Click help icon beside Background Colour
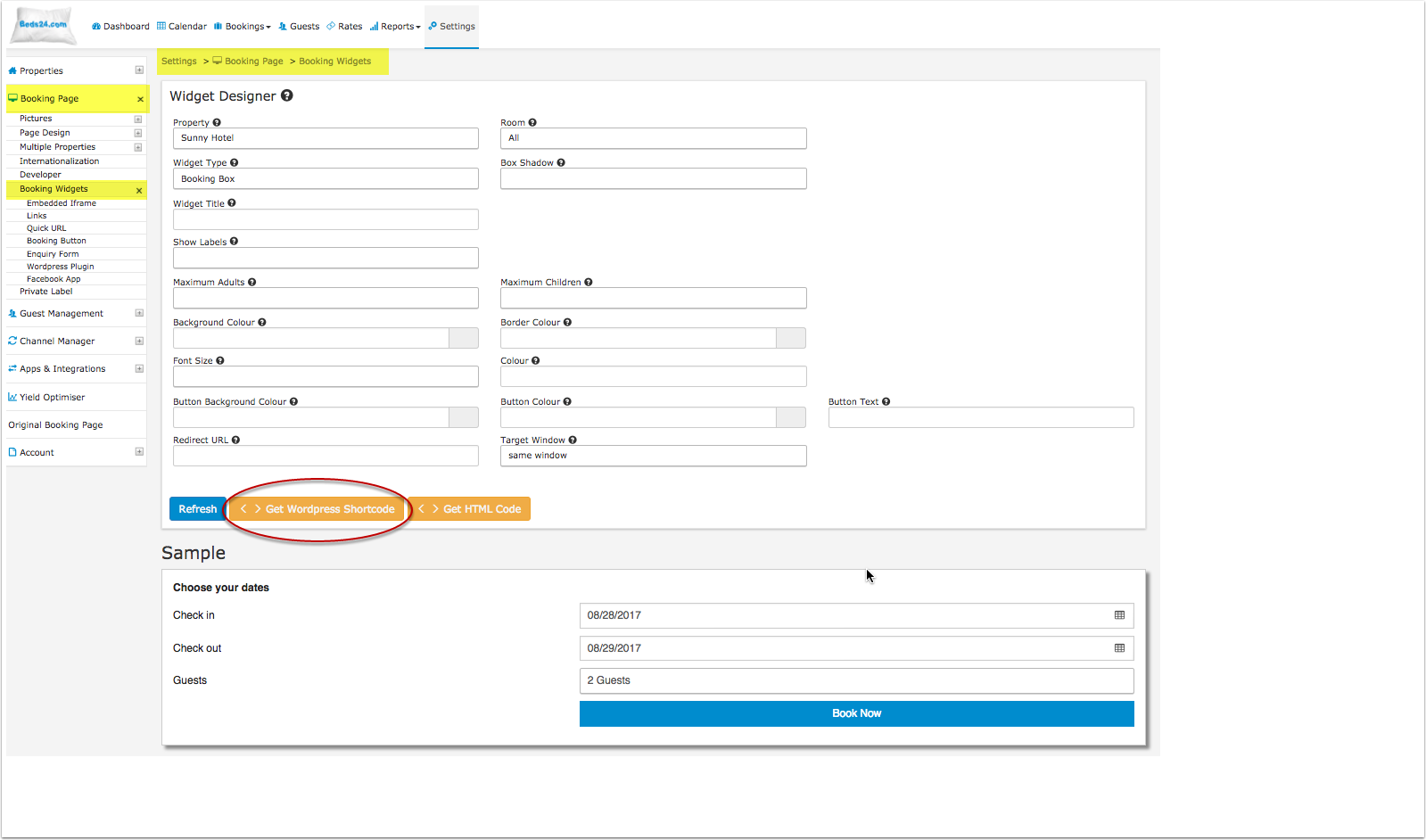The width and height of the screenshot is (1426, 840). pyautogui.click(x=262, y=323)
